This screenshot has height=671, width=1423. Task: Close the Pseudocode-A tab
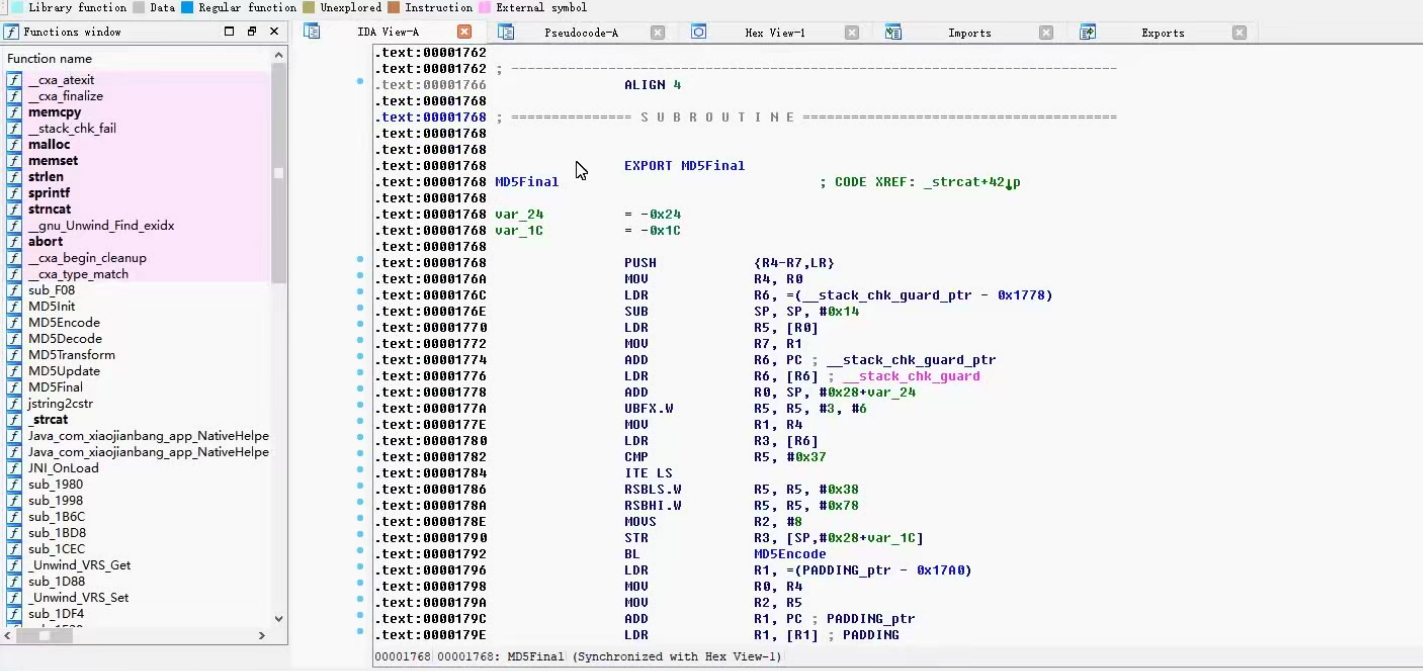658,32
